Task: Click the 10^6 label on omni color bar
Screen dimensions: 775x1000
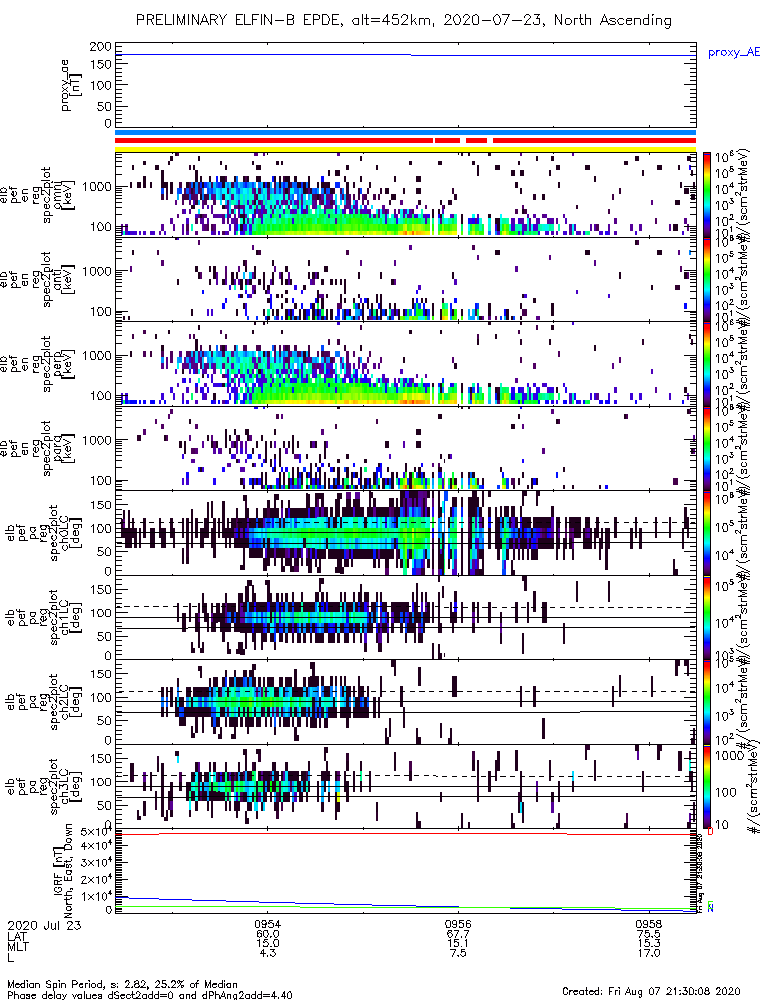Action: 723,158
